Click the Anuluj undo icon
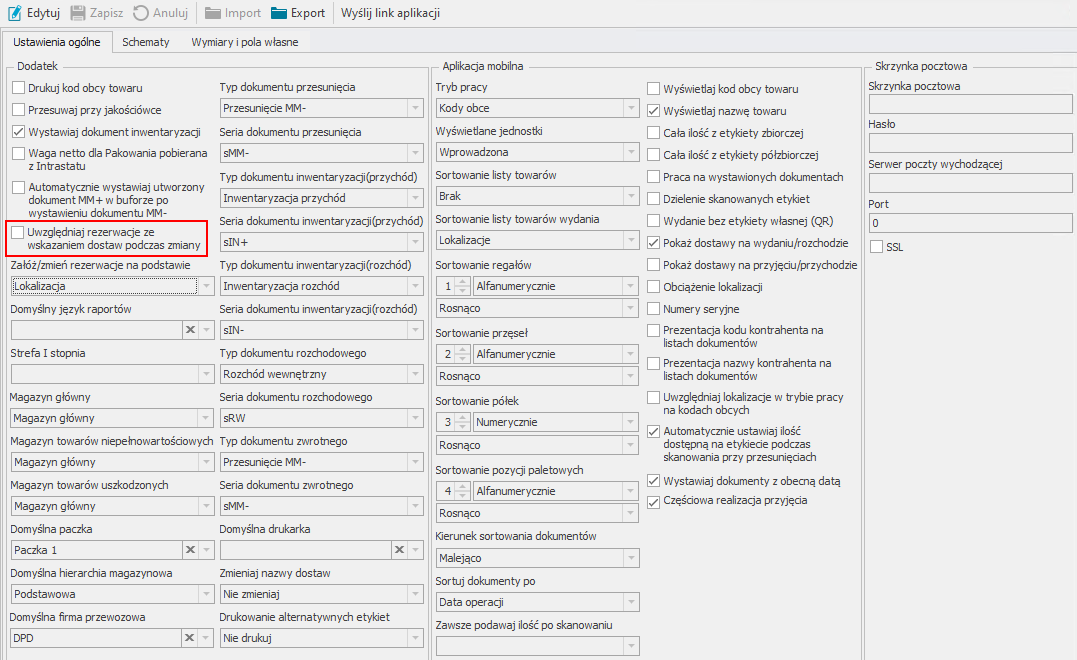 coord(141,13)
